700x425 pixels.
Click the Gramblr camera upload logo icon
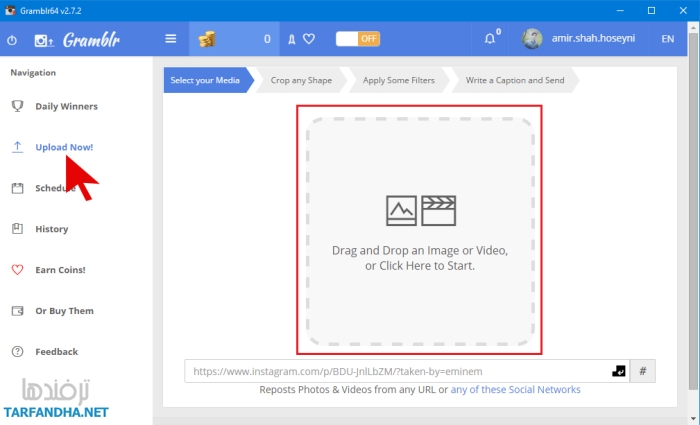pos(44,41)
